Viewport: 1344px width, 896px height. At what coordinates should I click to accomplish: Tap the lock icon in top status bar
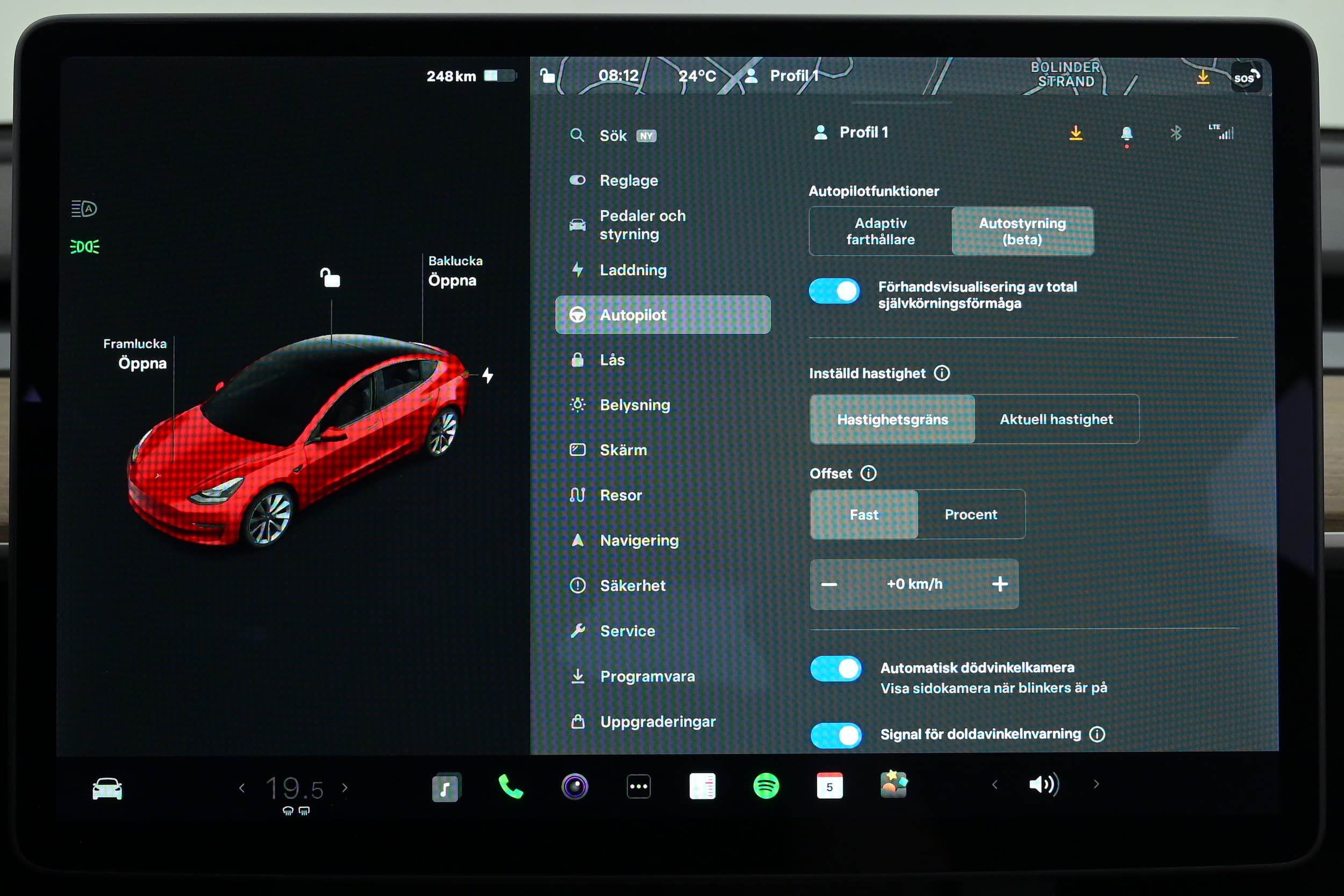tap(547, 75)
